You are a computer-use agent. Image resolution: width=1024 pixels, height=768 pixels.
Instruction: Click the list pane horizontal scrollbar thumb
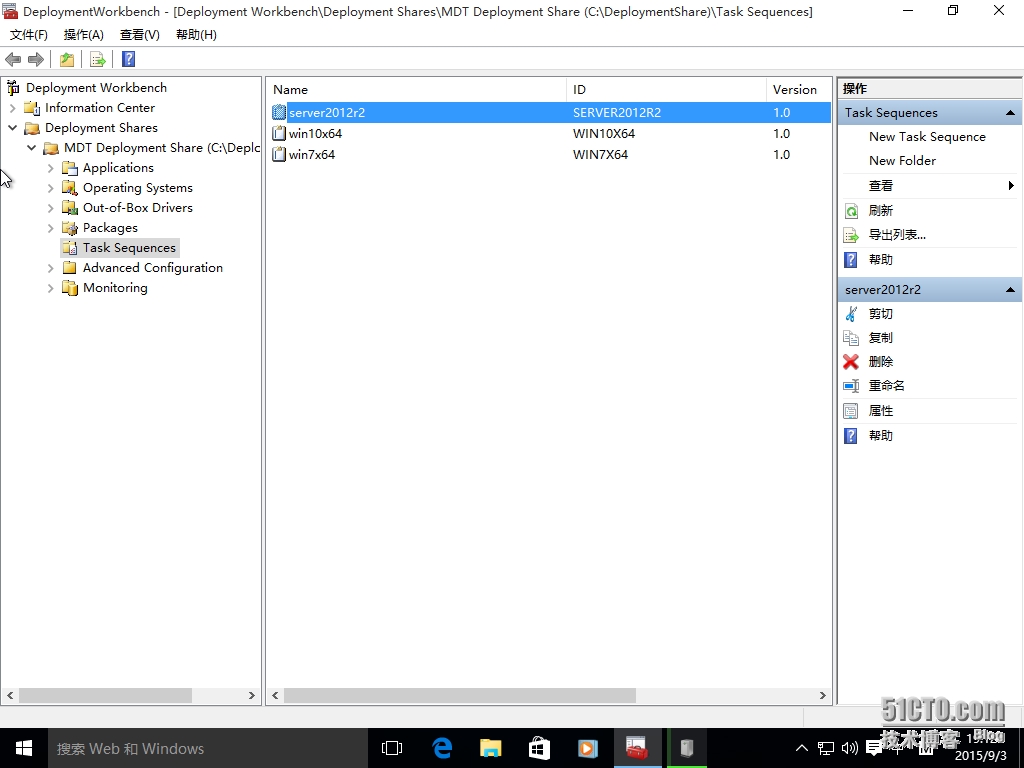pyautogui.click(x=460, y=696)
